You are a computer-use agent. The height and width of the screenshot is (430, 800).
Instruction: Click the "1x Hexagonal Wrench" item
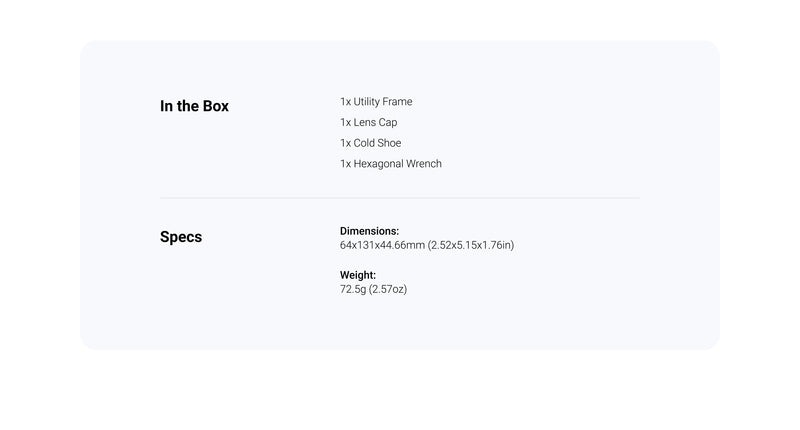click(390, 164)
